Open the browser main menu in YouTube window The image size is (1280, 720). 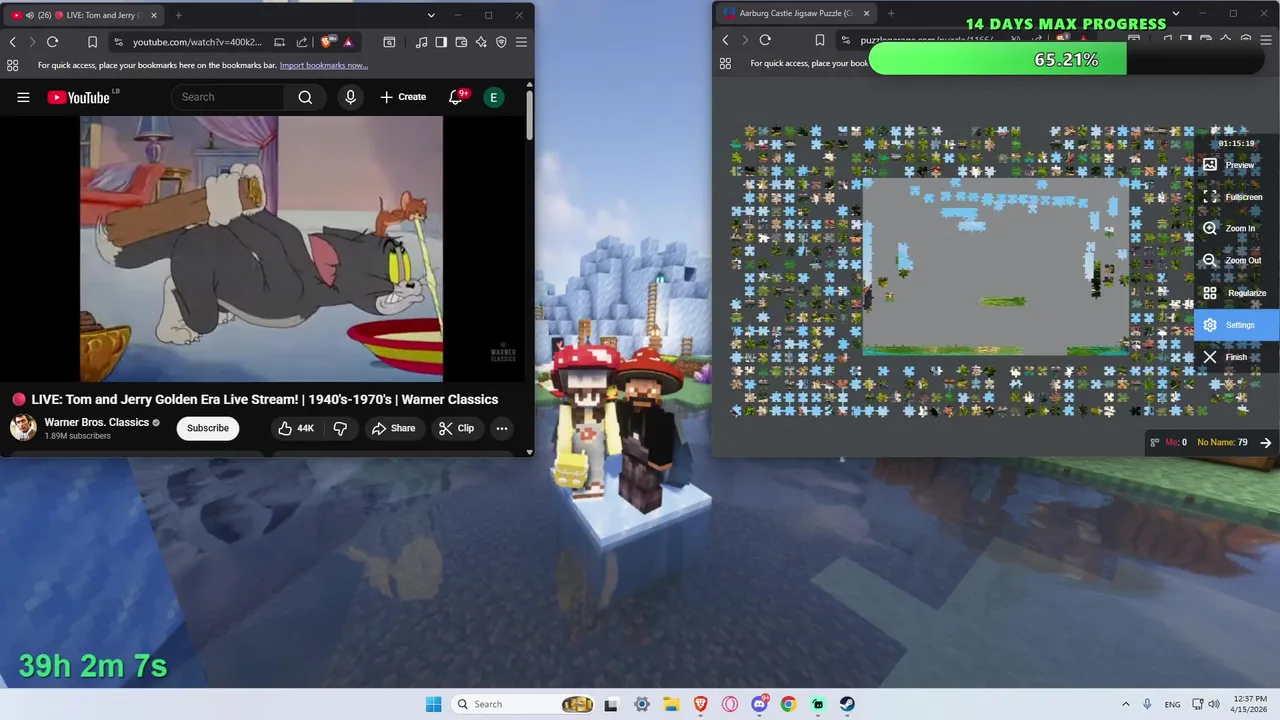click(521, 42)
